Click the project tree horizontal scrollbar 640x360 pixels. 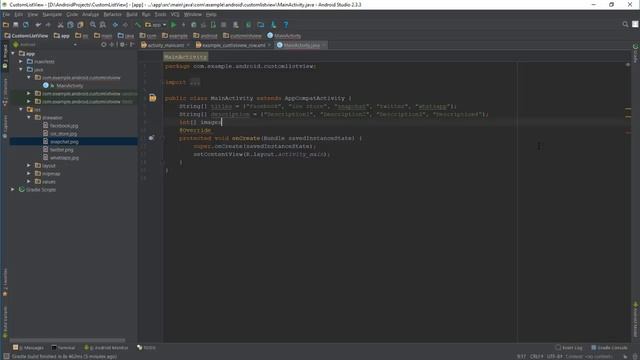(67, 340)
